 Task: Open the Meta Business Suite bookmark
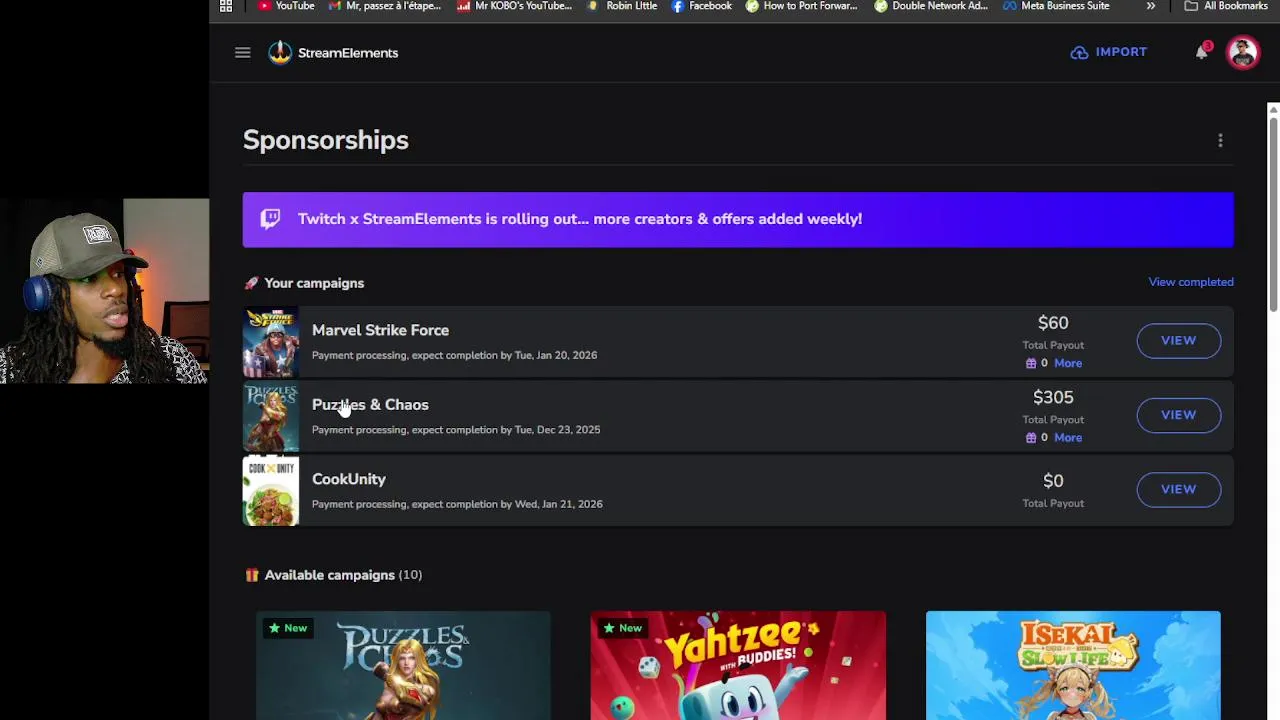click(1057, 6)
